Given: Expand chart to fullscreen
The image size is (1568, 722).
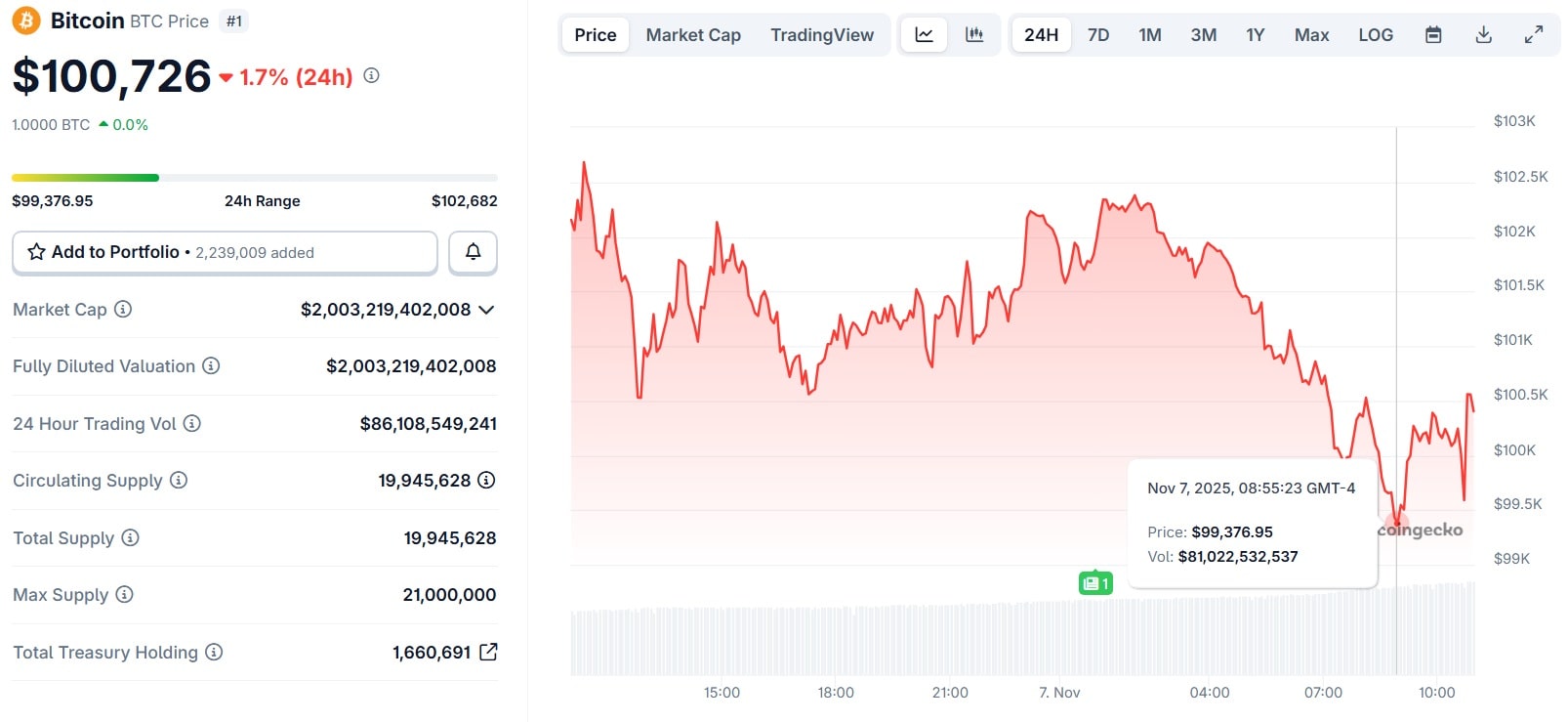Looking at the screenshot, I should [x=1534, y=35].
